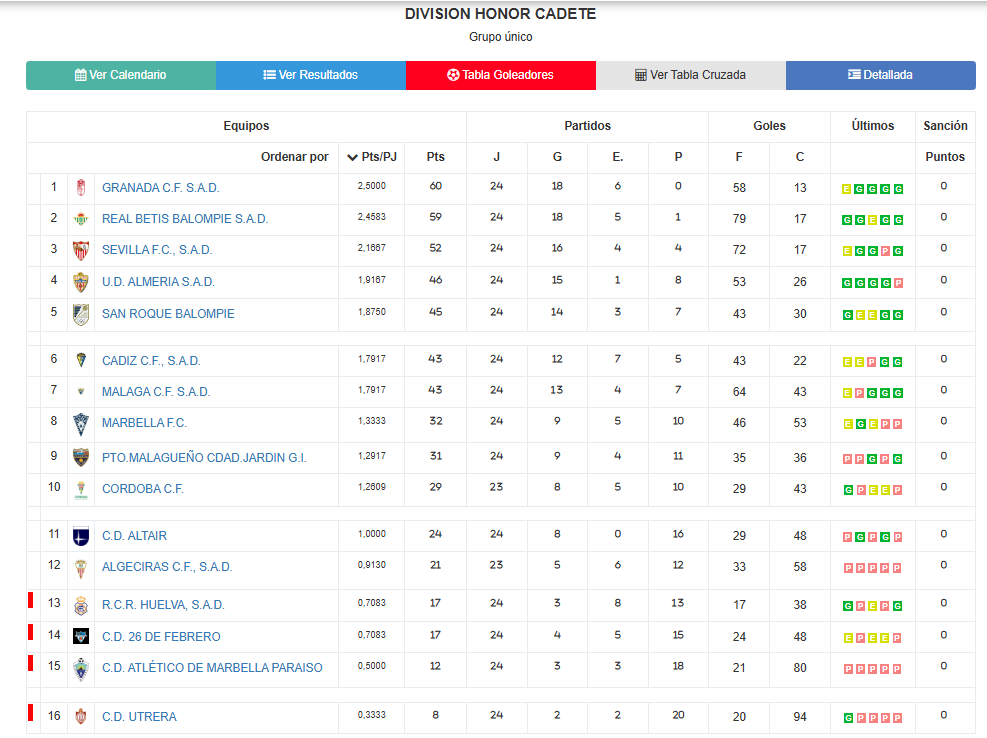Click the C.D. 26 de Febrero crest

81,636
